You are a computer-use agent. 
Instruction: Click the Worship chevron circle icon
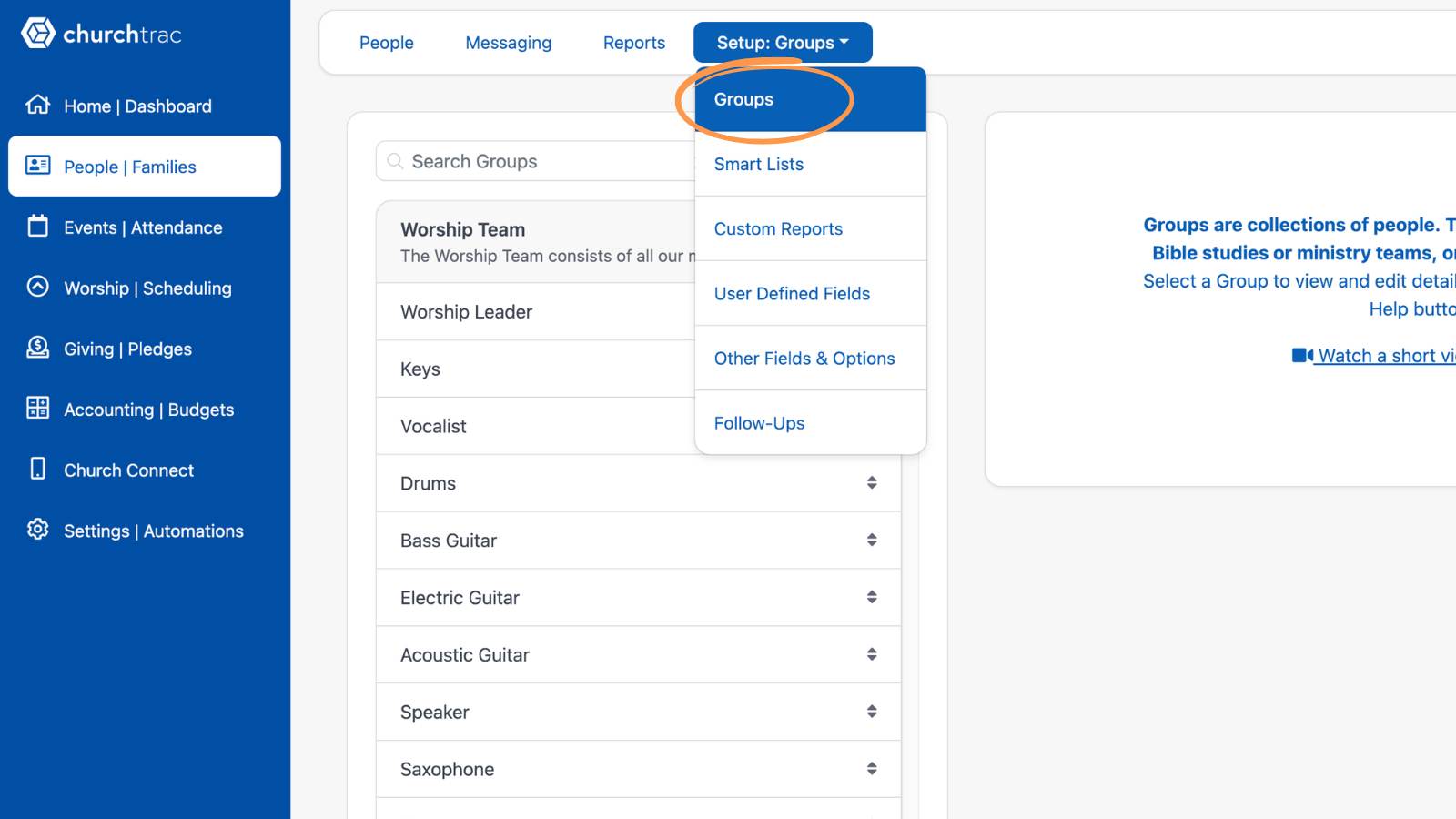point(37,287)
